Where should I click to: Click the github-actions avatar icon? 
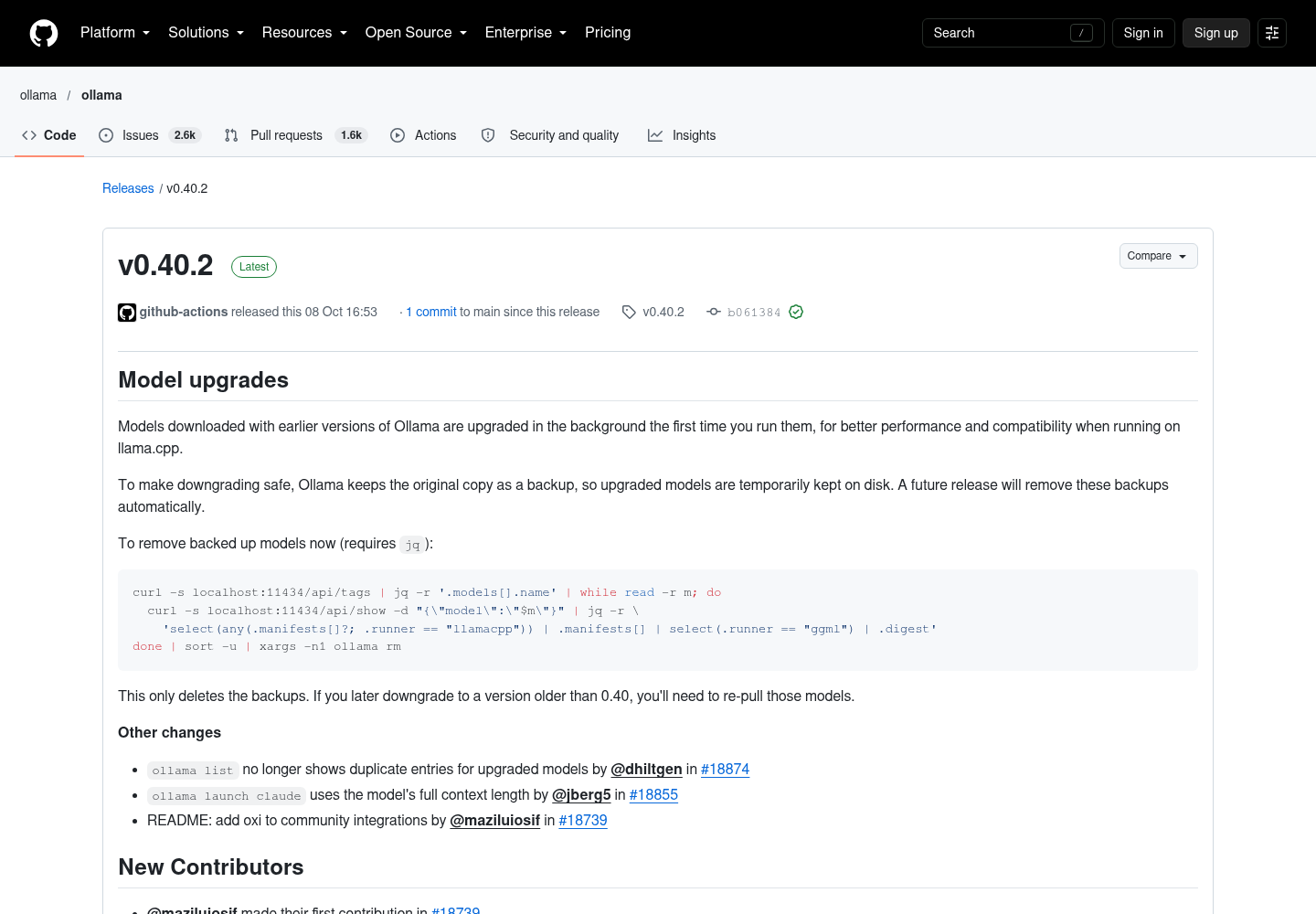(127, 313)
